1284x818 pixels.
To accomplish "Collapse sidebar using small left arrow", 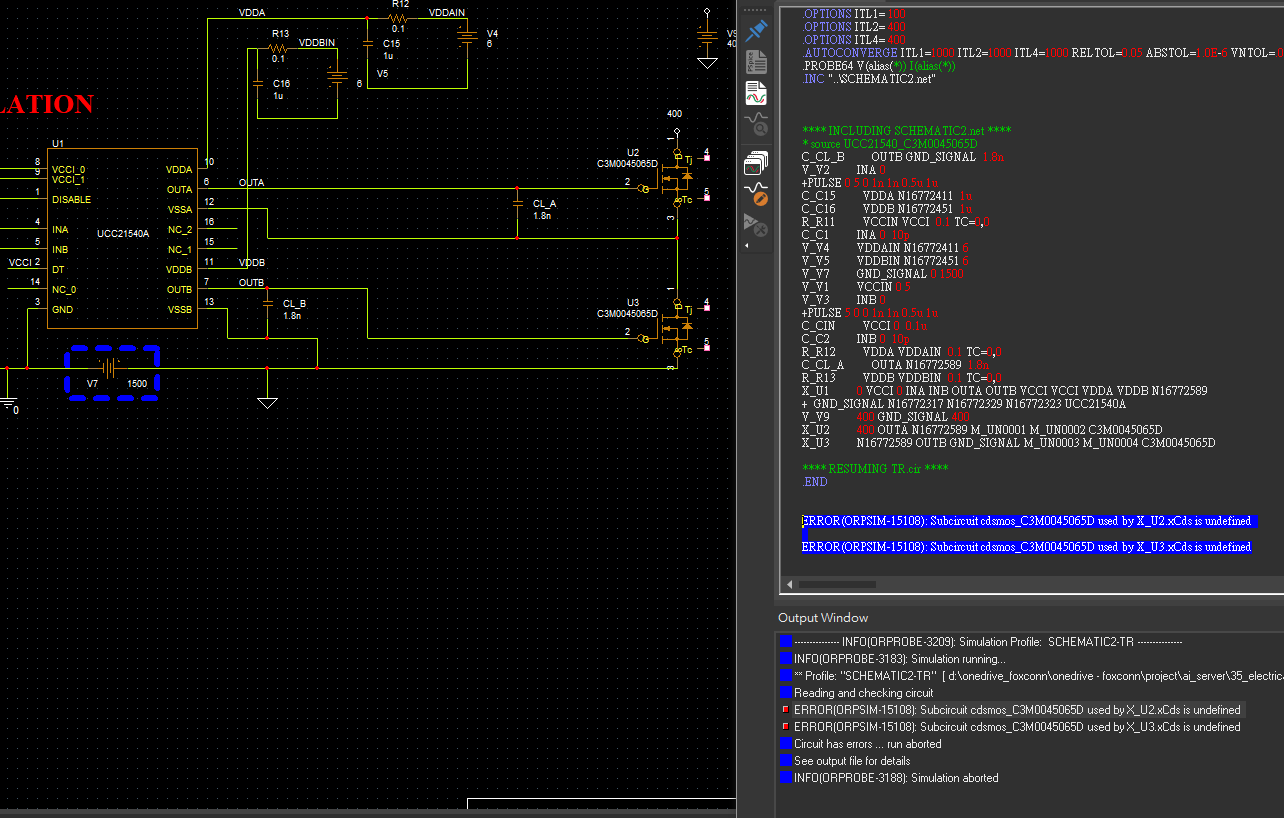I will point(747,245).
